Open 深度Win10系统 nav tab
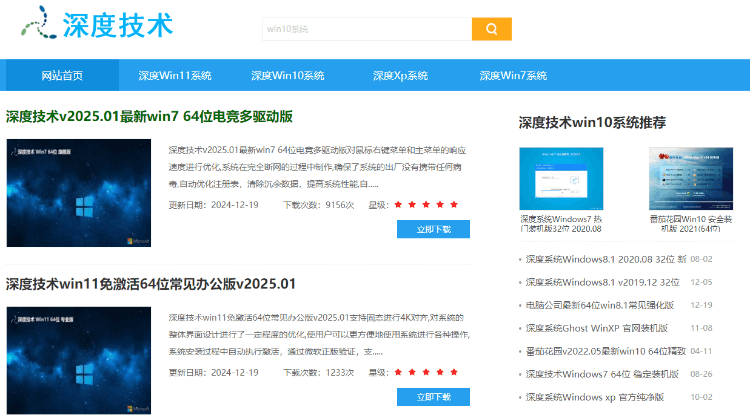Viewport: 750px width, 415px height. (287, 76)
